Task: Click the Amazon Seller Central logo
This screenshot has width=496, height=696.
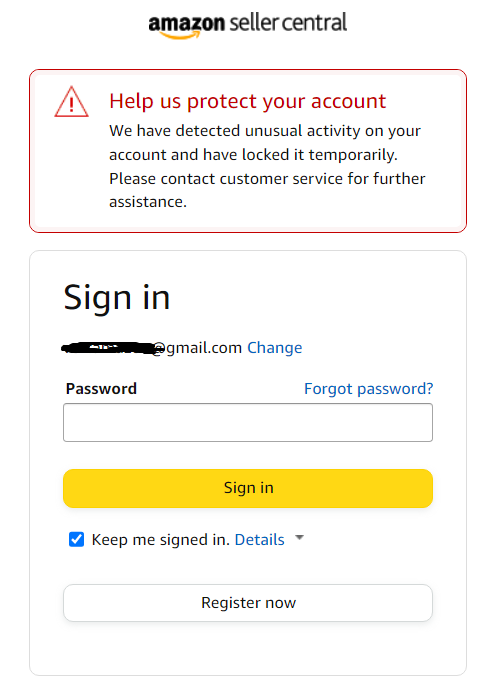Action: click(x=248, y=26)
